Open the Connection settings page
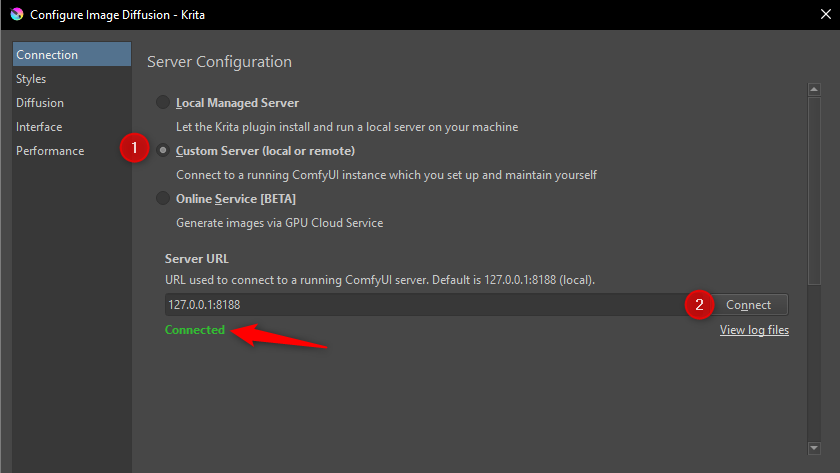The height and width of the screenshot is (473, 840). point(72,54)
